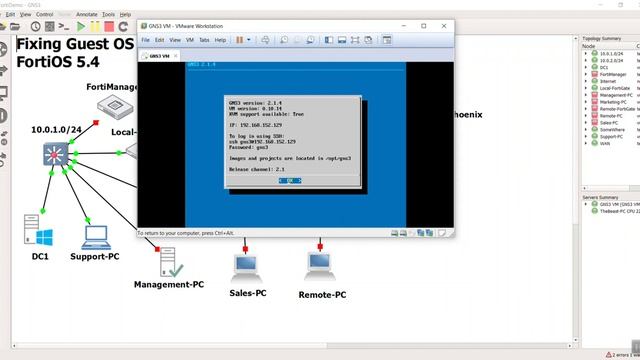This screenshot has width=640, height=360.
Task: Click VMware status bar hard disk icon
Action: (394, 233)
